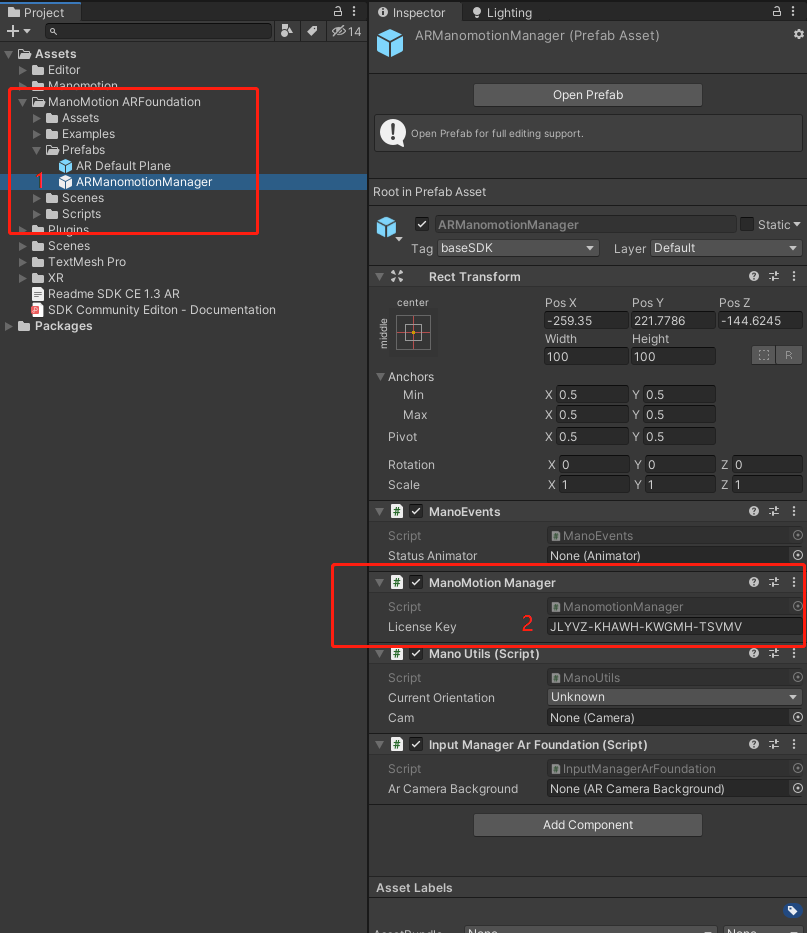Expand the Examples folder arrow
Screen dimensions: 807x933
(37, 134)
